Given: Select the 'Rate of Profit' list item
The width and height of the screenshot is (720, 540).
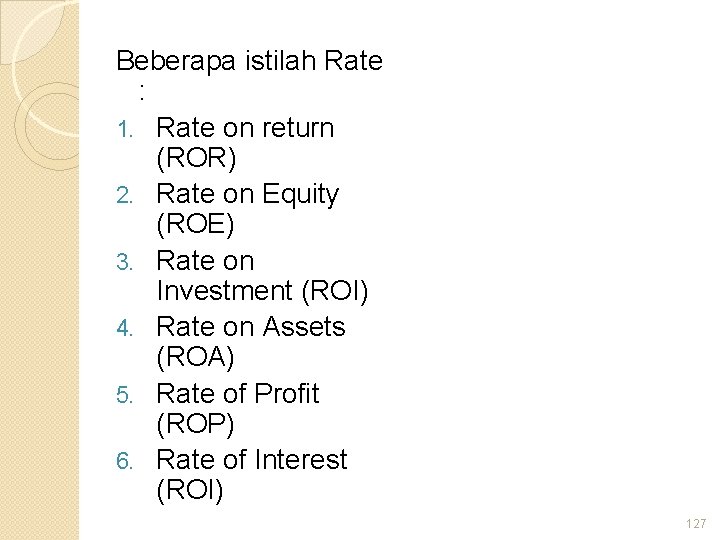Looking at the screenshot, I should click(x=238, y=393).
